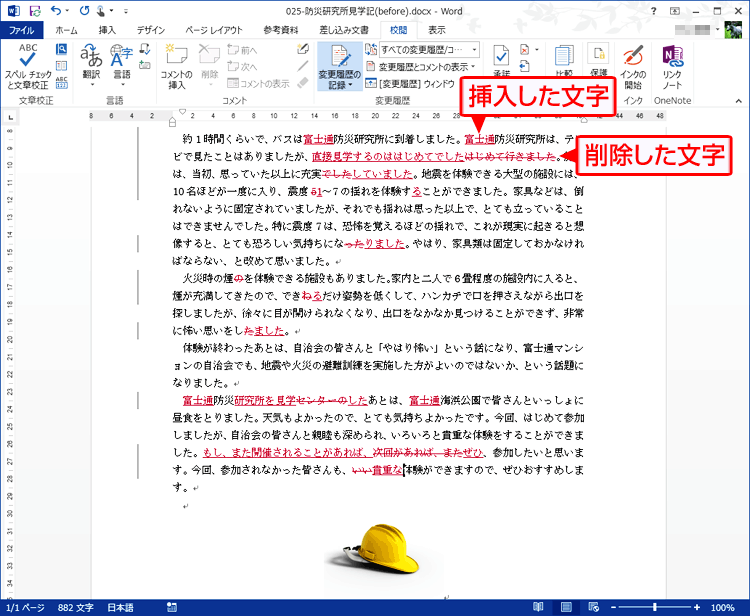Viewport: 750px width, 616px height.
Task: Toggle 変更履歴の記録 (Track Changes)
Action: click(340, 66)
